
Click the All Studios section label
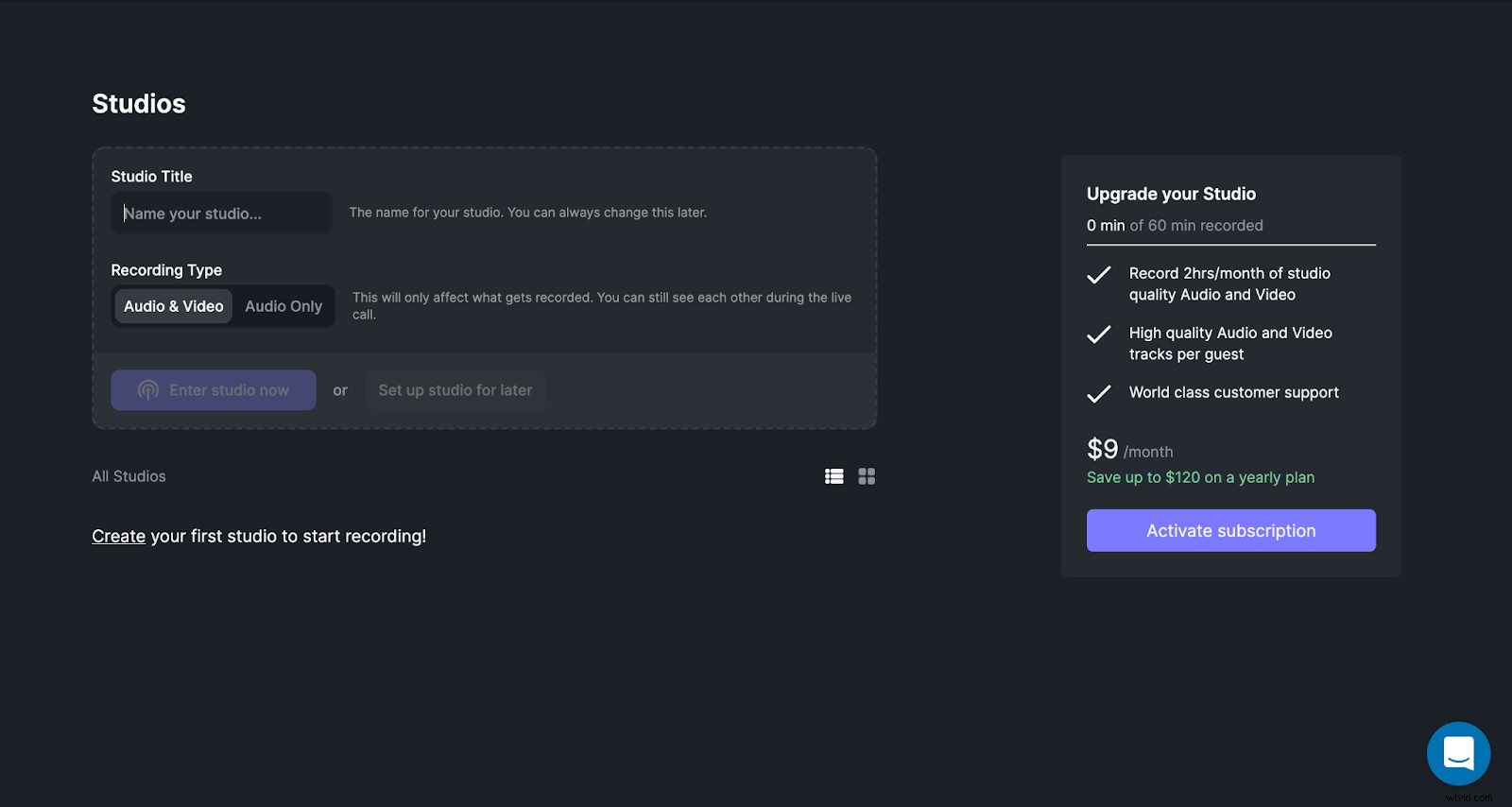click(129, 476)
